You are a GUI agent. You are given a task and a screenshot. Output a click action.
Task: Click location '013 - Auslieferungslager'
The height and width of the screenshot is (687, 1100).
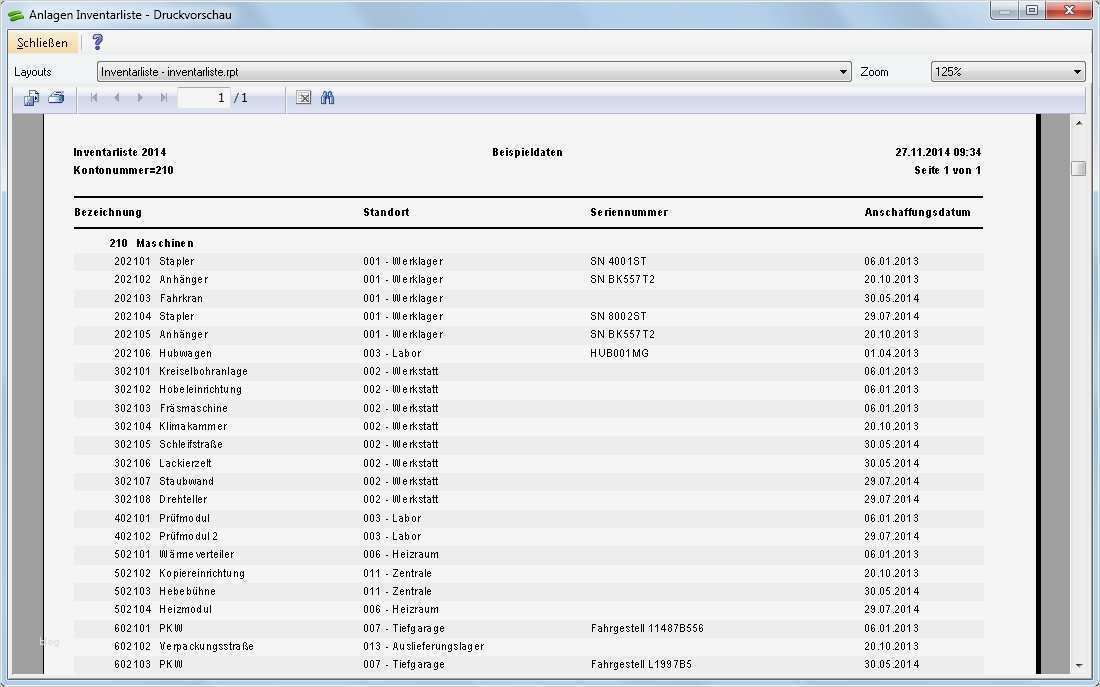click(424, 646)
